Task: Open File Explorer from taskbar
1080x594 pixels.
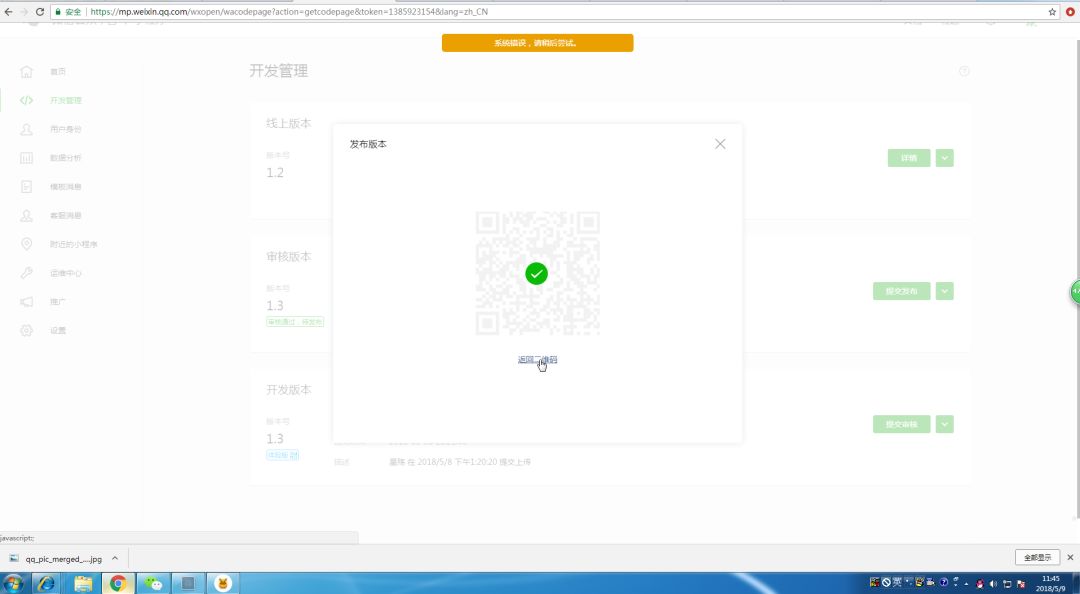Action: pos(83,584)
